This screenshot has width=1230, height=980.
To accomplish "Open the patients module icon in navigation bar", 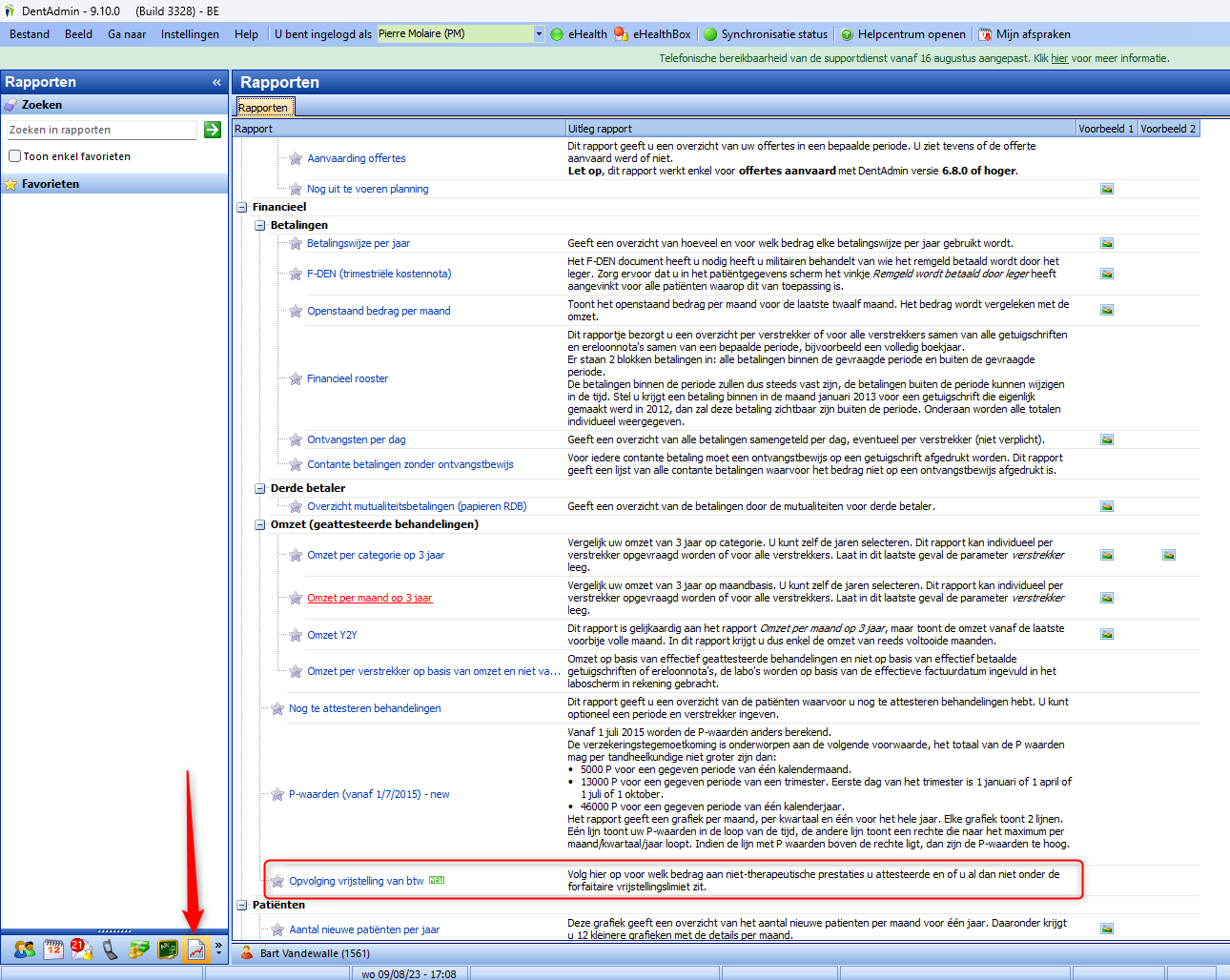I will [x=25, y=949].
